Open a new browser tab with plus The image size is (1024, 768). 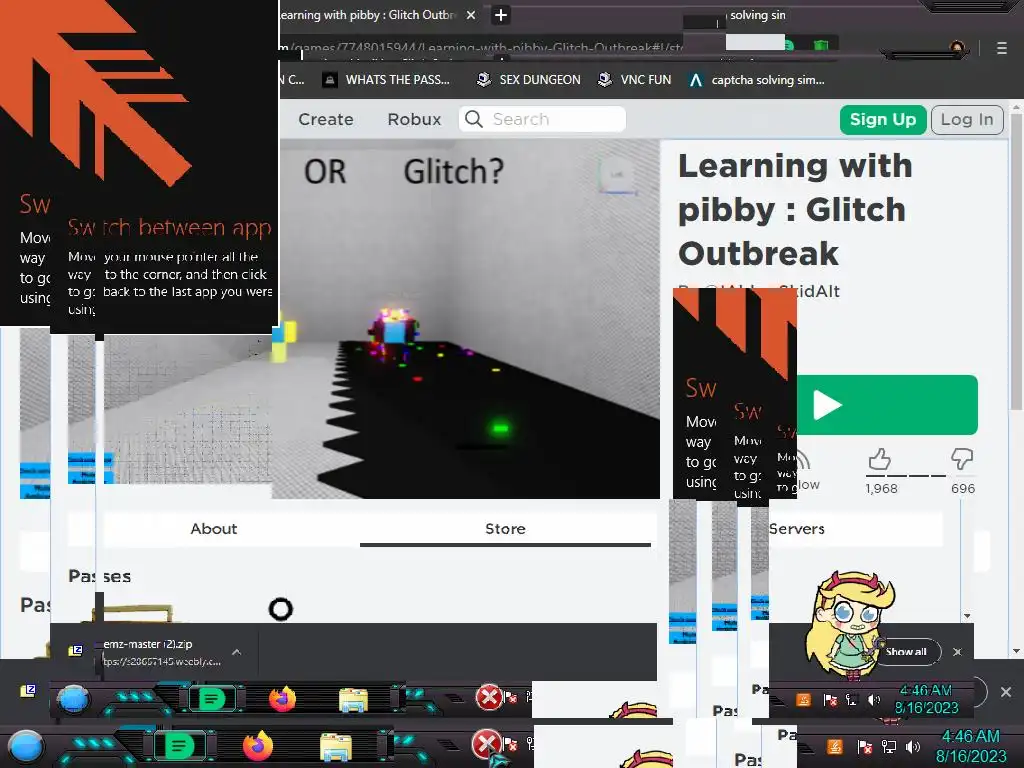point(501,15)
